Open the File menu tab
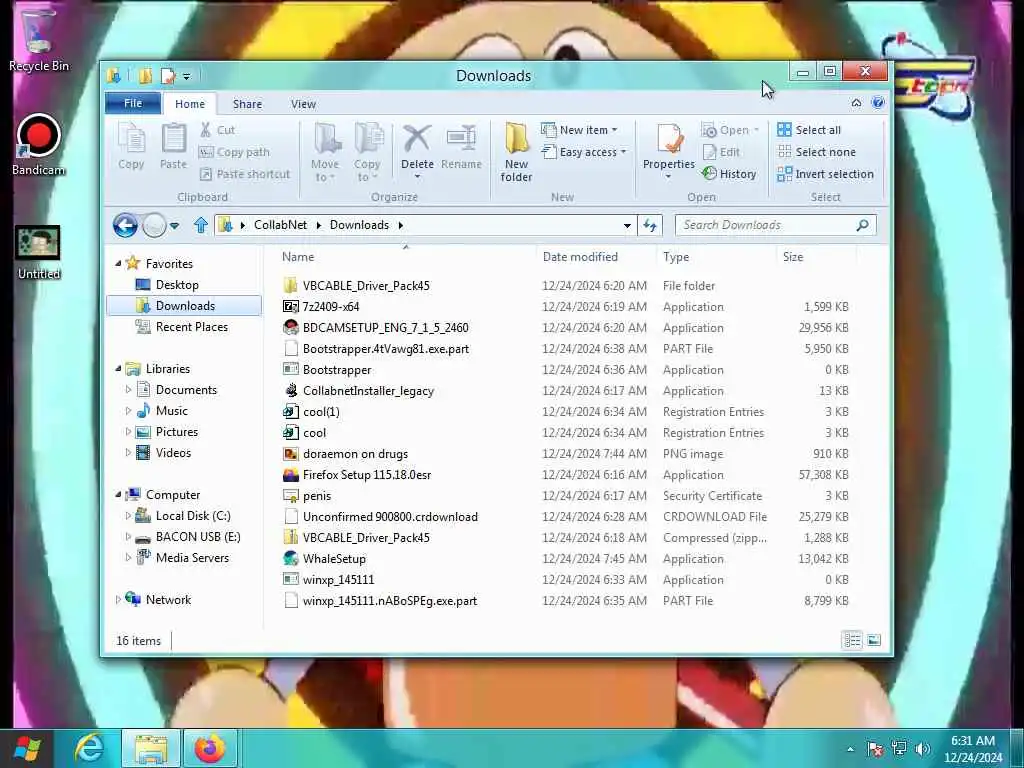The height and width of the screenshot is (768, 1024). pyautogui.click(x=133, y=103)
